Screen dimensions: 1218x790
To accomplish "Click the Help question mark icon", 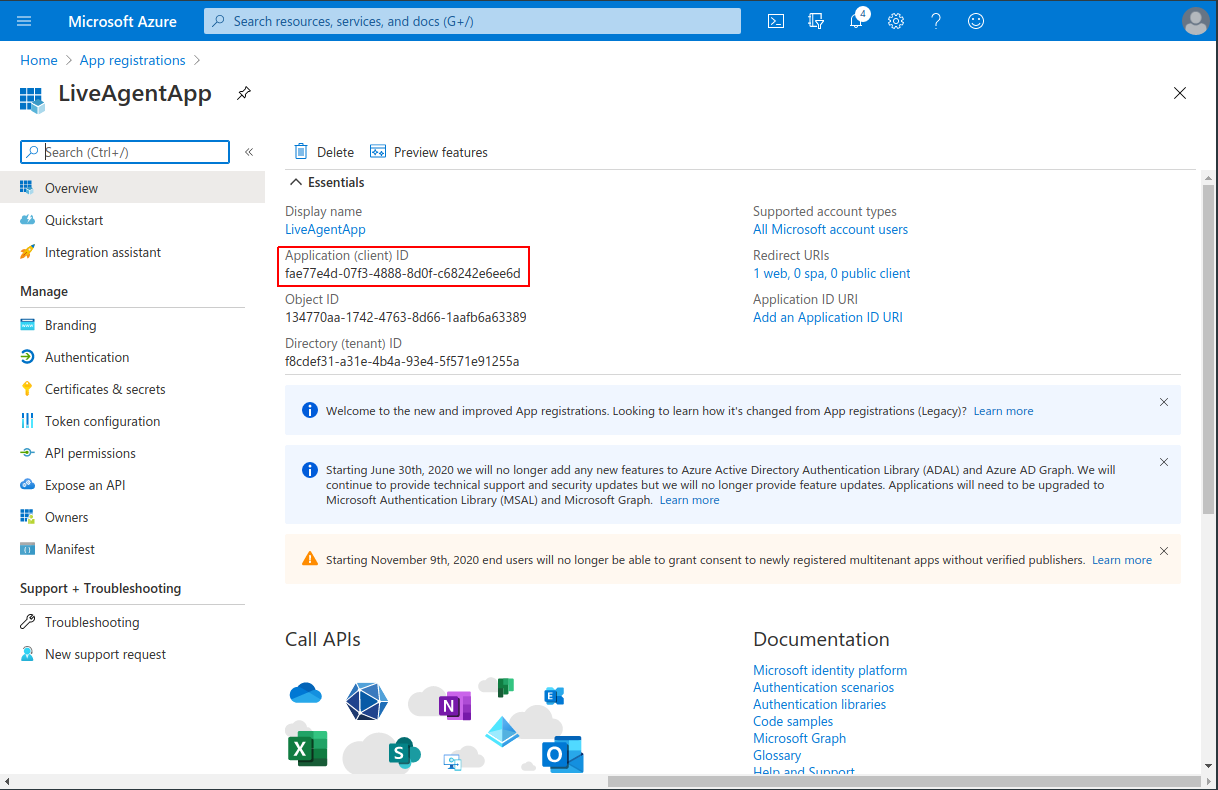I will (936, 21).
